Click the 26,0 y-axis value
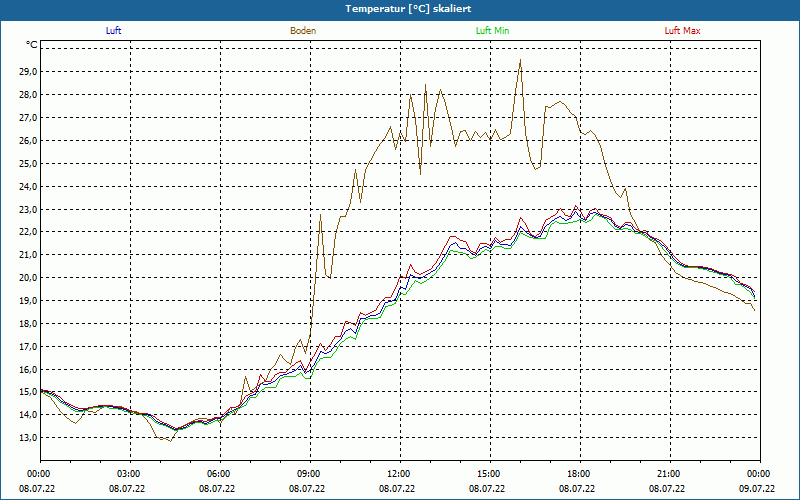 28,141
